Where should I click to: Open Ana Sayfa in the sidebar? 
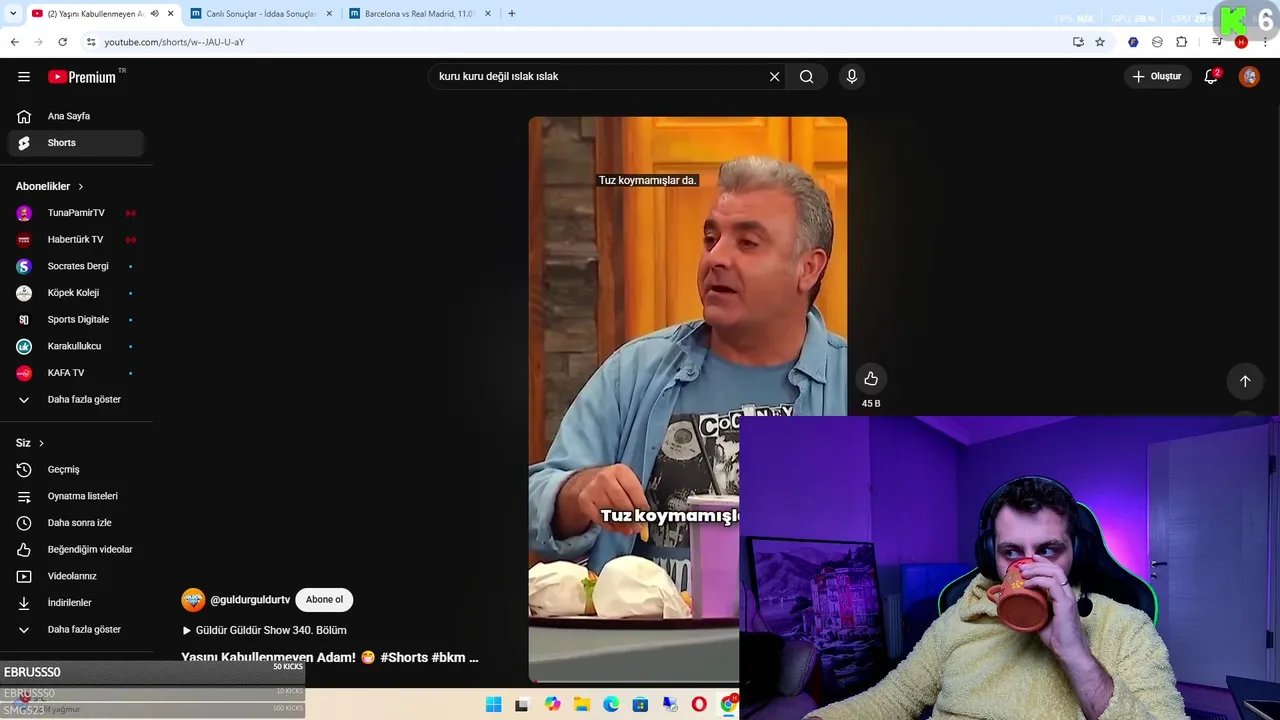75,116
